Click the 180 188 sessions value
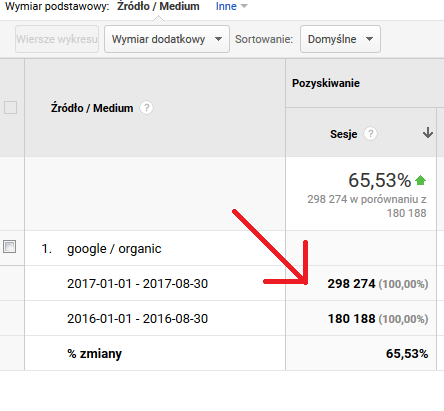The width and height of the screenshot is (444, 411). (352, 319)
